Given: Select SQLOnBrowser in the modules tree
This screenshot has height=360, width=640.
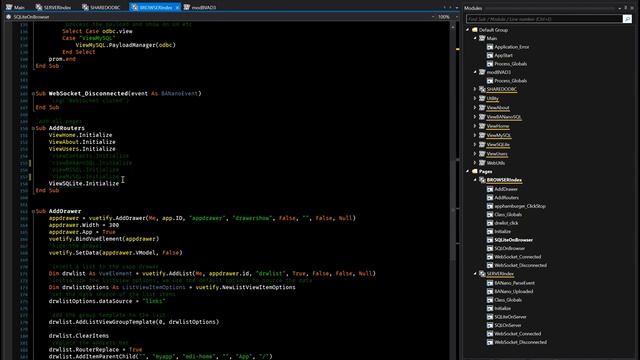Looking at the screenshot, I should pyautogui.click(x=509, y=248).
